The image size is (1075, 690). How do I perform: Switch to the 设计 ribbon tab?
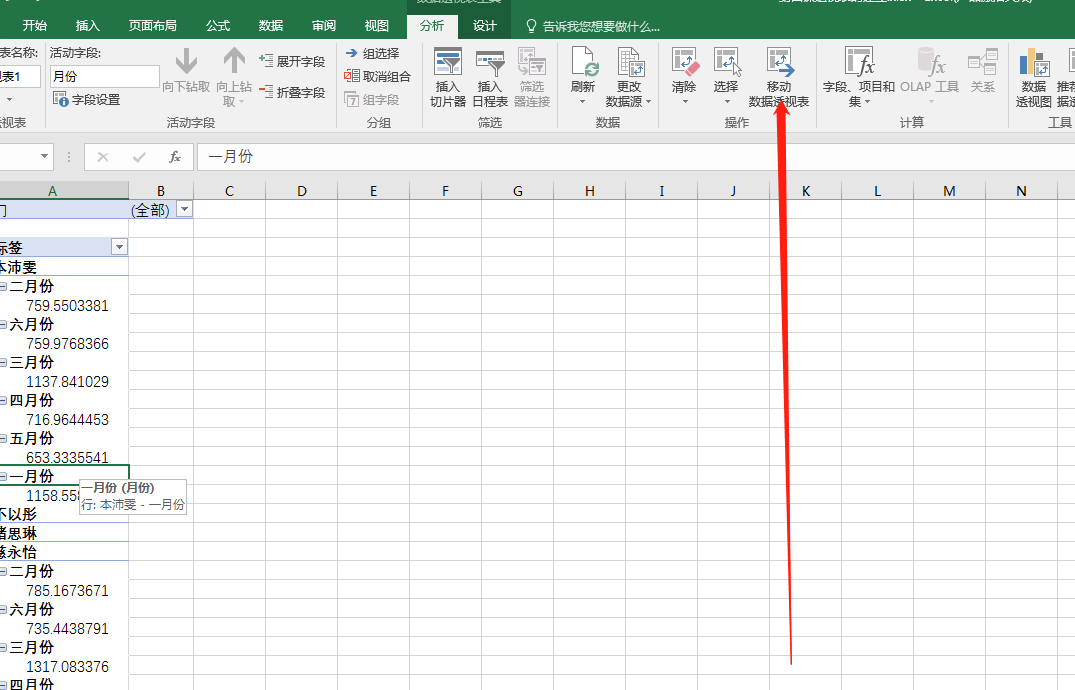pyautogui.click(x=485, y=26)
